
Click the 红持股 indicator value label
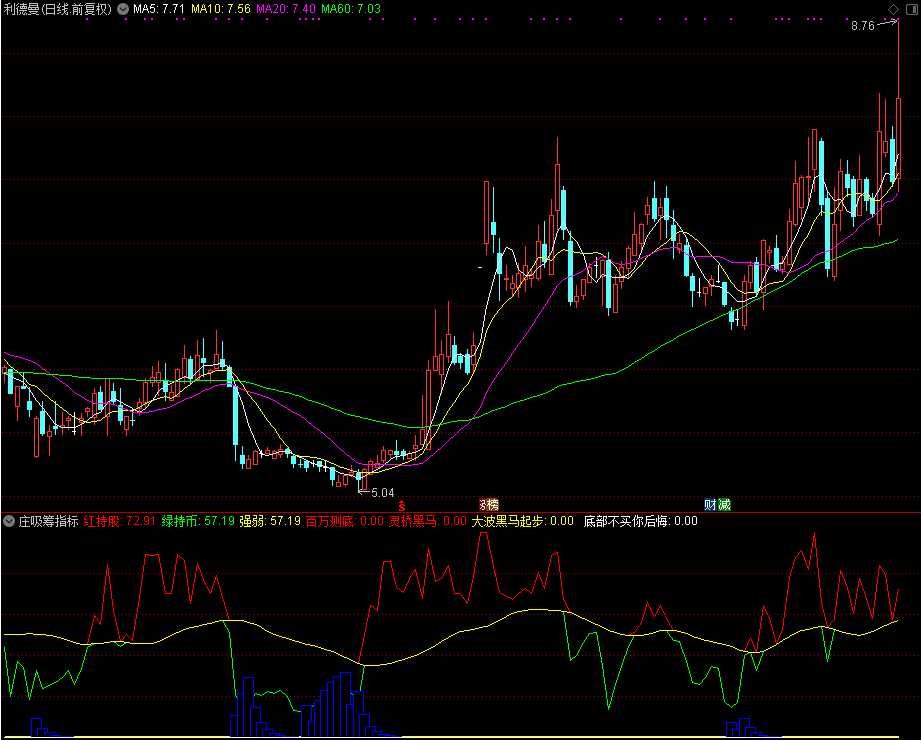pyautogui.click(x=119, y=521)
